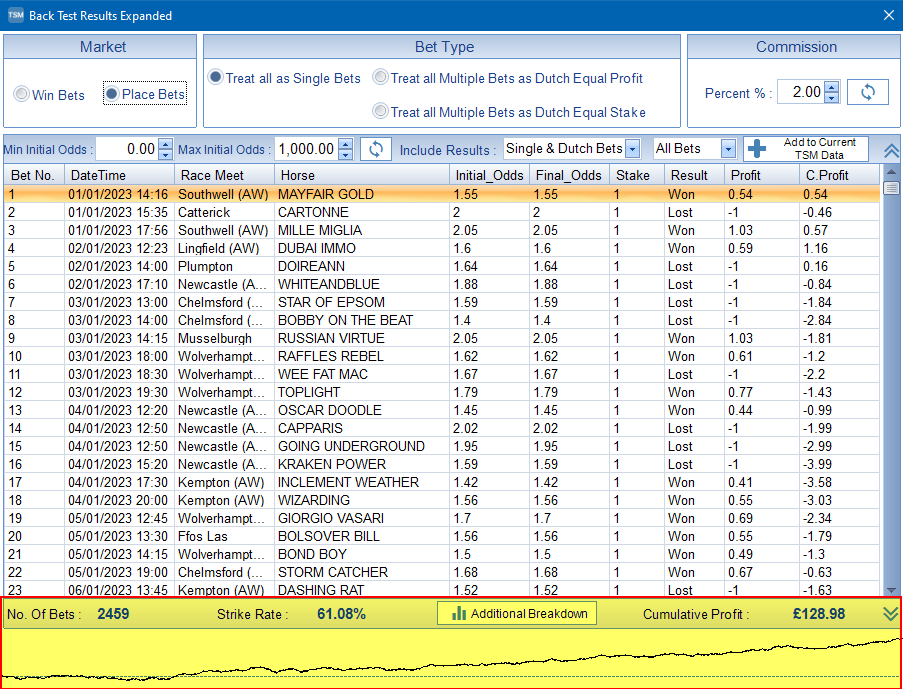The width and height of the screenshot is (903, 689).
Task: Collapse the filter panel with the double up chevron
Action: coord(891,150)
